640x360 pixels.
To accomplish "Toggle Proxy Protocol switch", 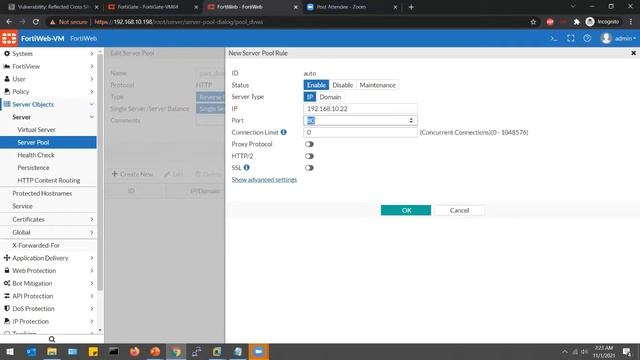I will [x=309, y=144].
